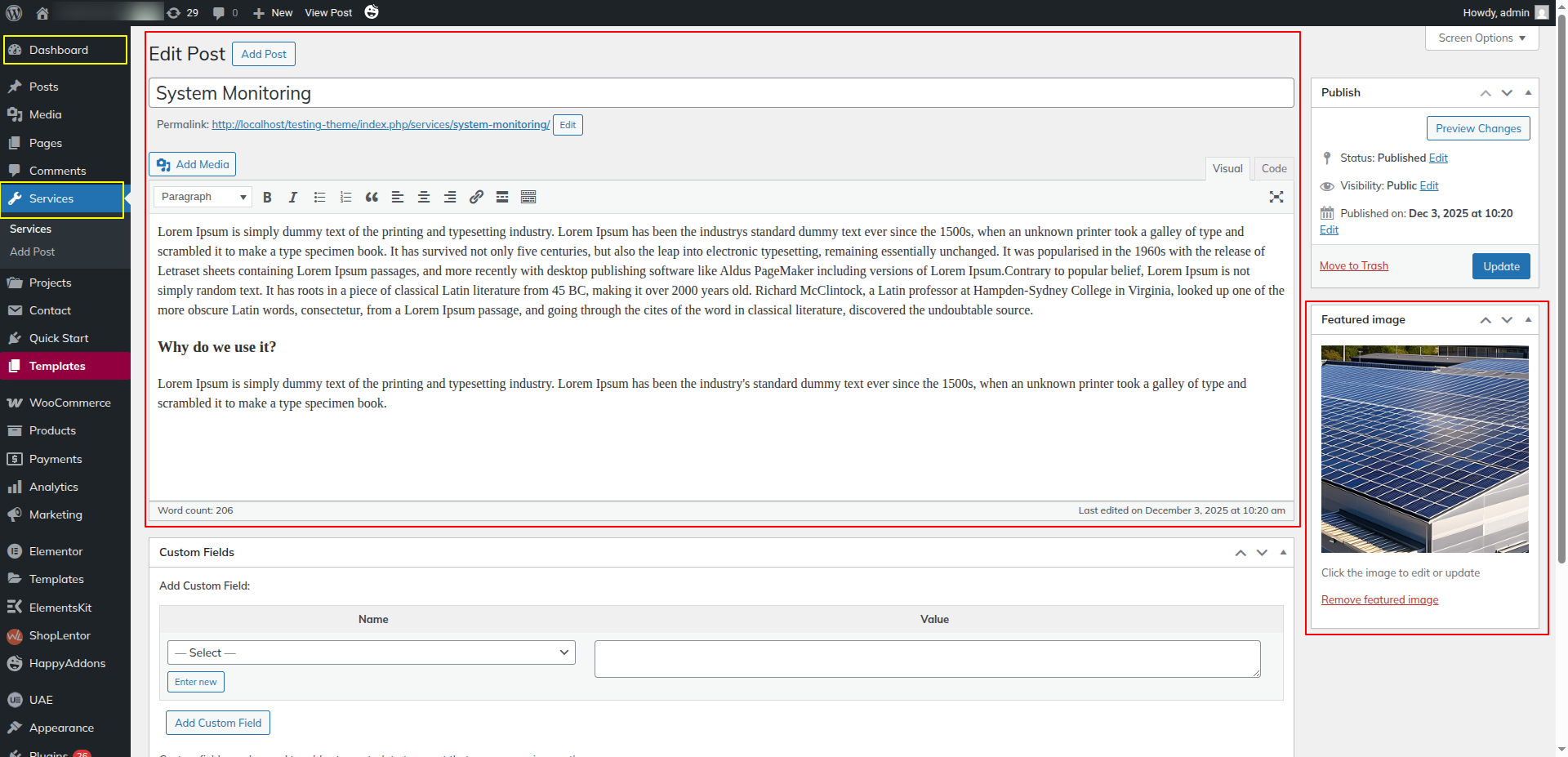Open the Paragraph format dropdown
Screen dimensions: 1568x757
coord(203,197)
